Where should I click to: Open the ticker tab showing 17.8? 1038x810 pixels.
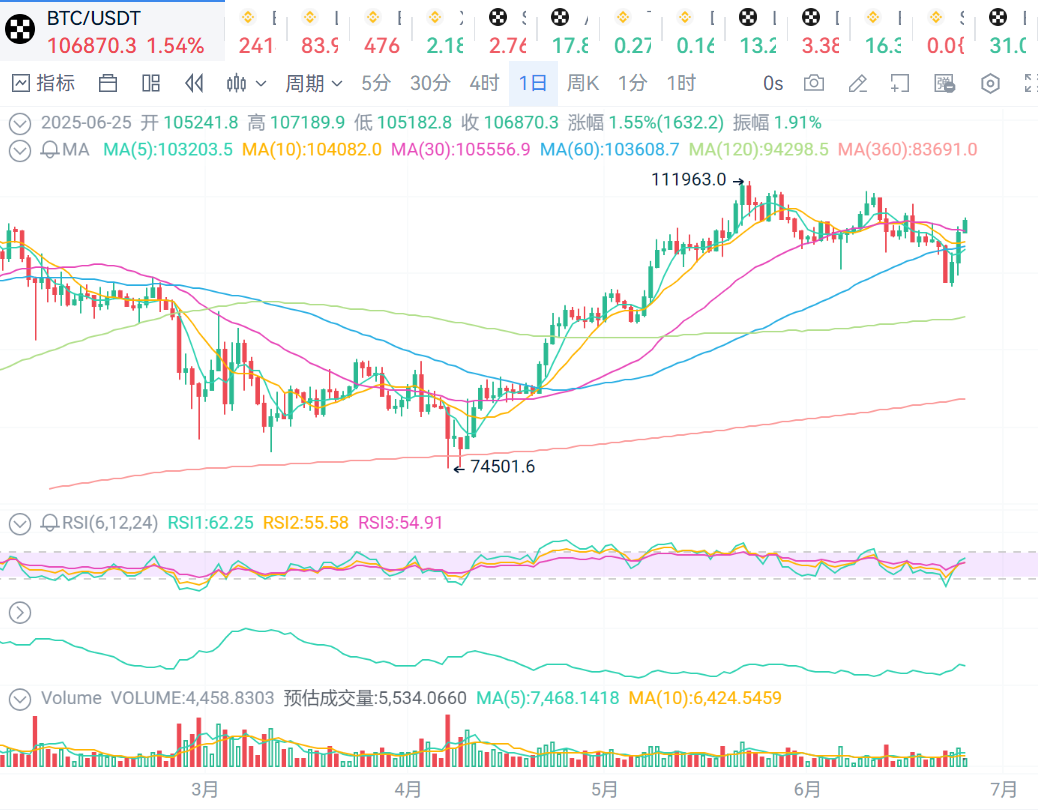[x=569, y=30]
